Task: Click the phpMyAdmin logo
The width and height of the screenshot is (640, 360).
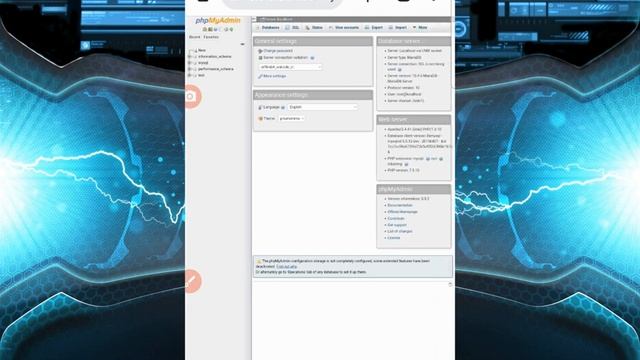Action: pyautogui.click(x=218, y=20)
